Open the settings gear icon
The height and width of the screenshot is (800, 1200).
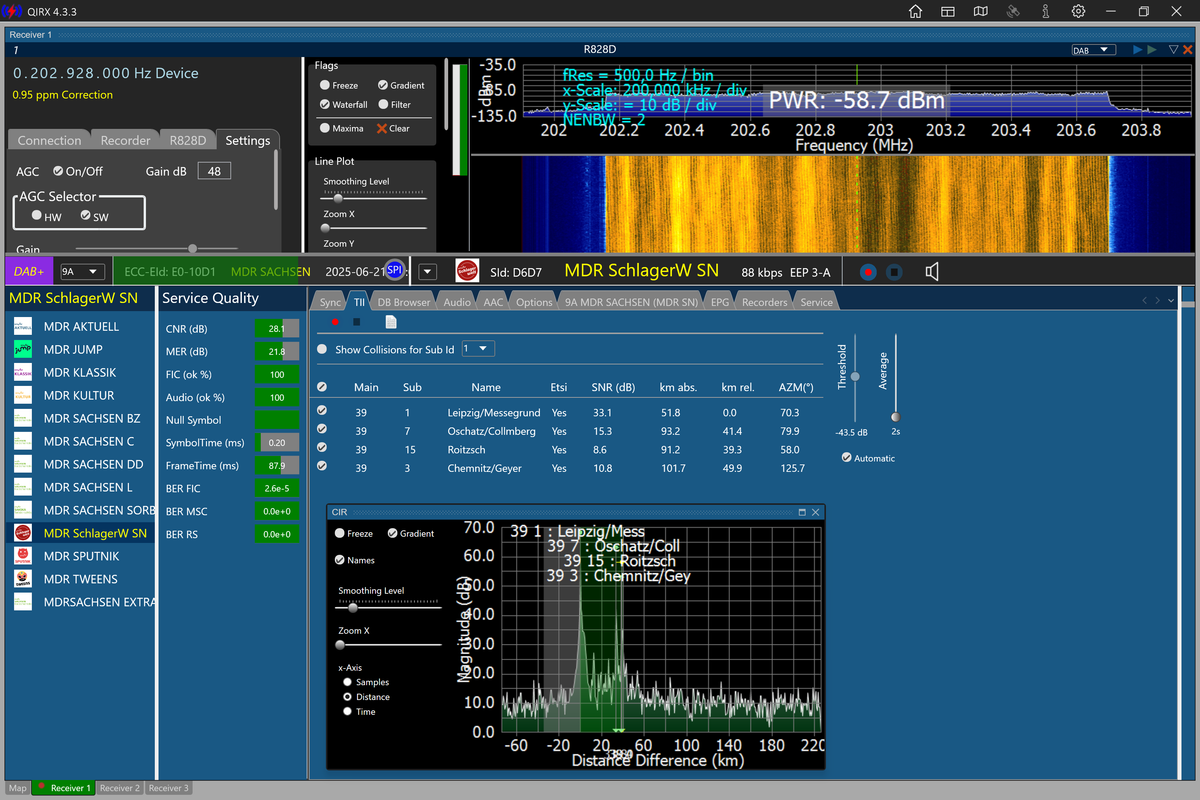pyautogui.click(x=1078, y=11)
